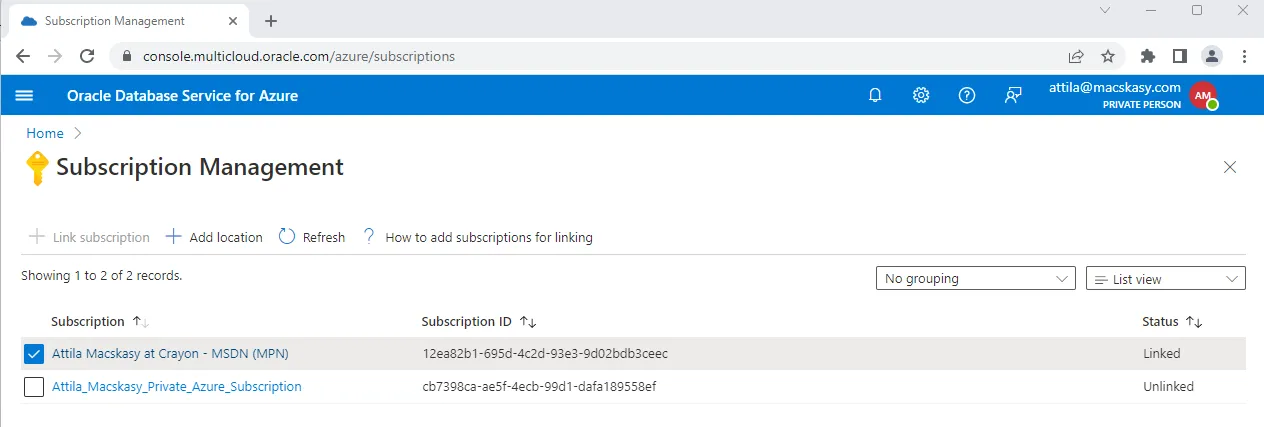This screenshot has width=1264, height=427.
Task: Click Refresh in the toolbar
Action: pyautogui.click(x=312, y=237)
